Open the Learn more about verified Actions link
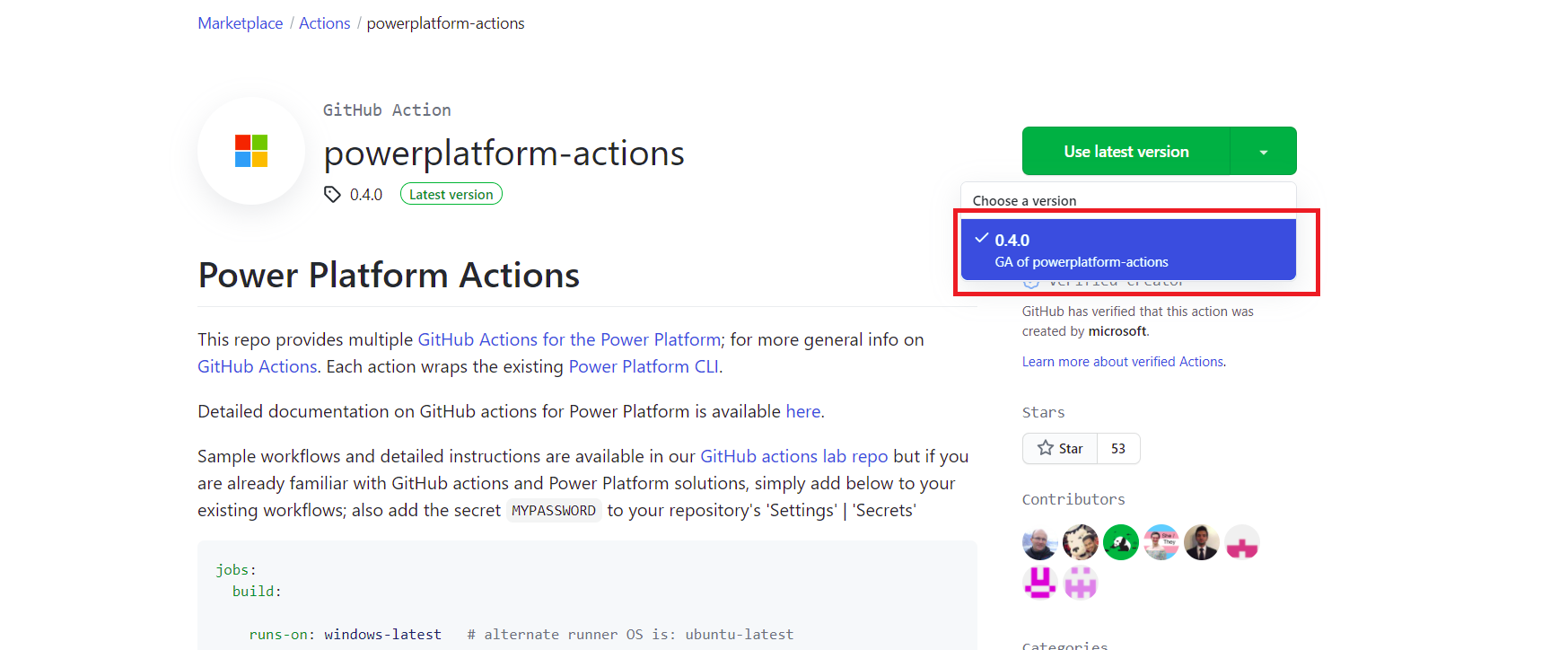The image size is (1568, 650). [1122, 361]
